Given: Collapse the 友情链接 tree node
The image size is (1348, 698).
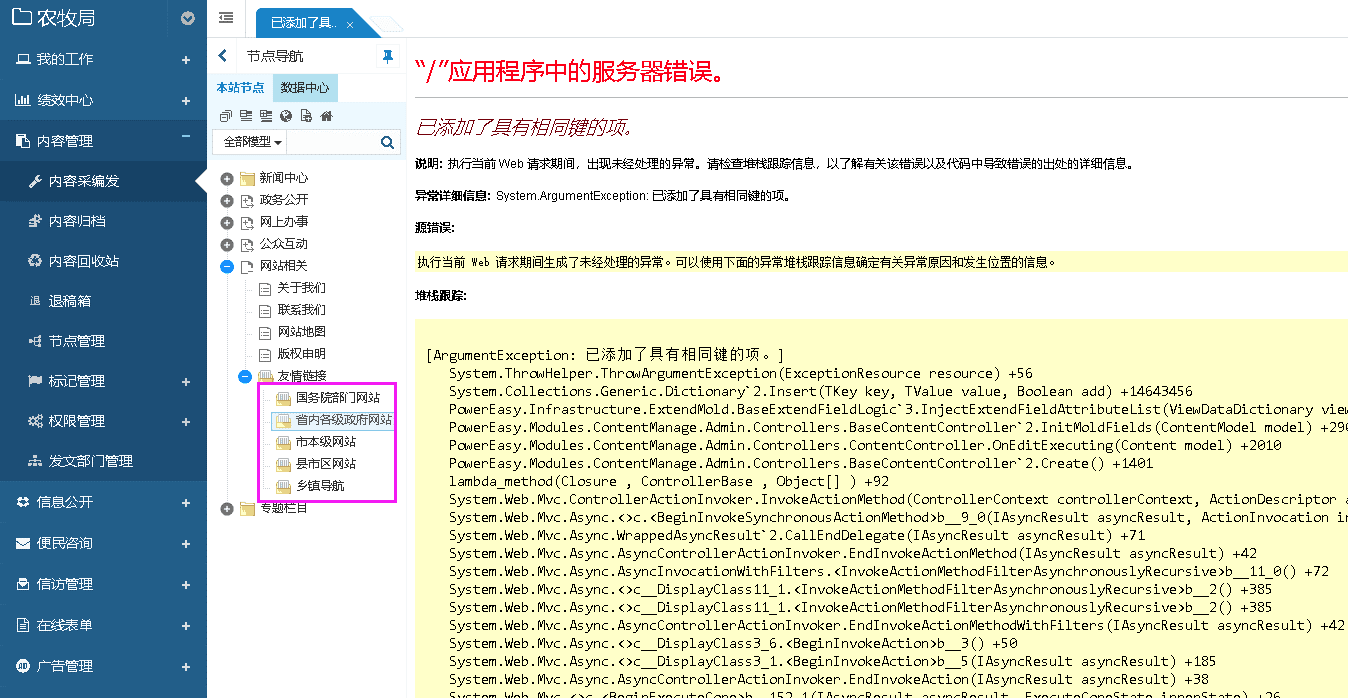Looking at the screenshot, I should pos(245,376).
